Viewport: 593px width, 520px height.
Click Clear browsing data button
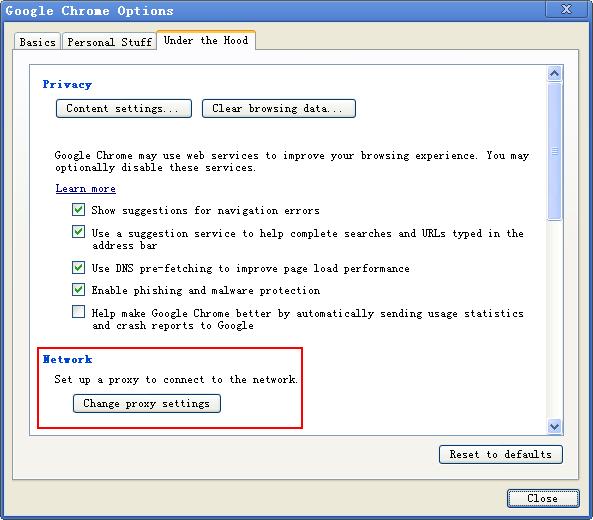279,109
